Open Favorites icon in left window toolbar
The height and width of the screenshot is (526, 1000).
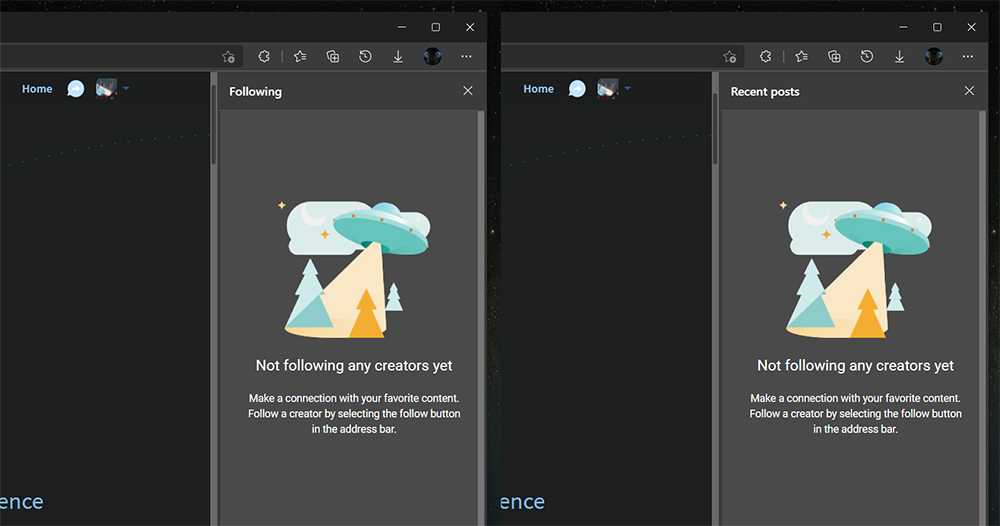(x=300, y=56)
